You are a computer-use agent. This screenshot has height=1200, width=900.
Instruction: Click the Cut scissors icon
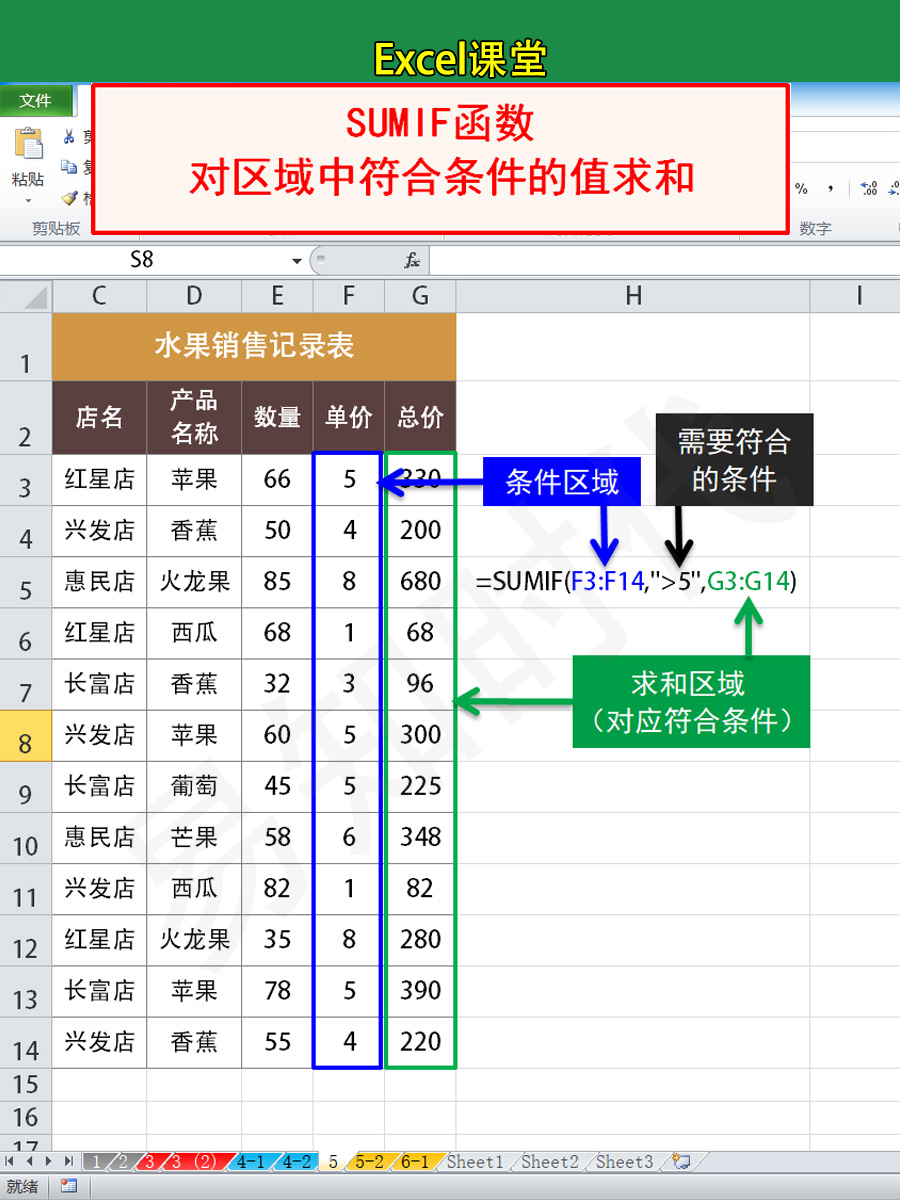point(69,137)
